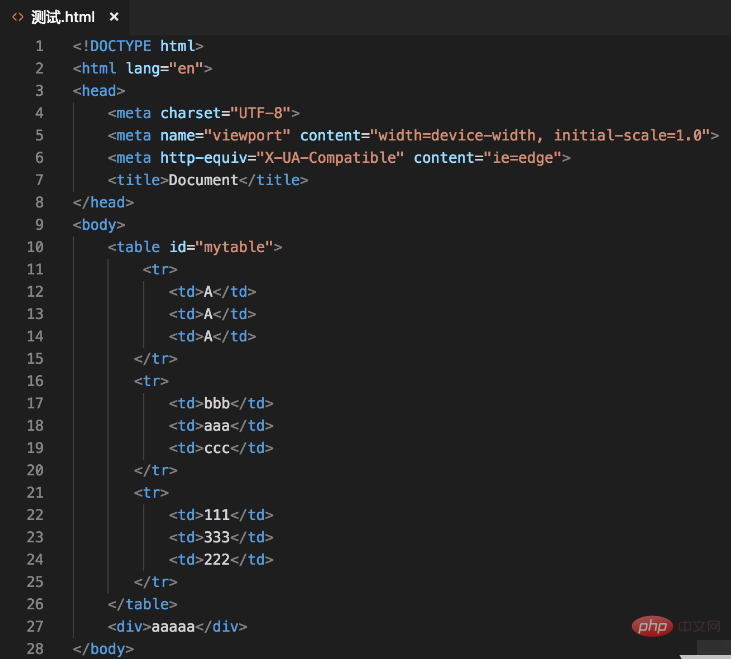Click the bbb table cell text
The width and height of the screenshot is (731, 659).
coord(217,404)
